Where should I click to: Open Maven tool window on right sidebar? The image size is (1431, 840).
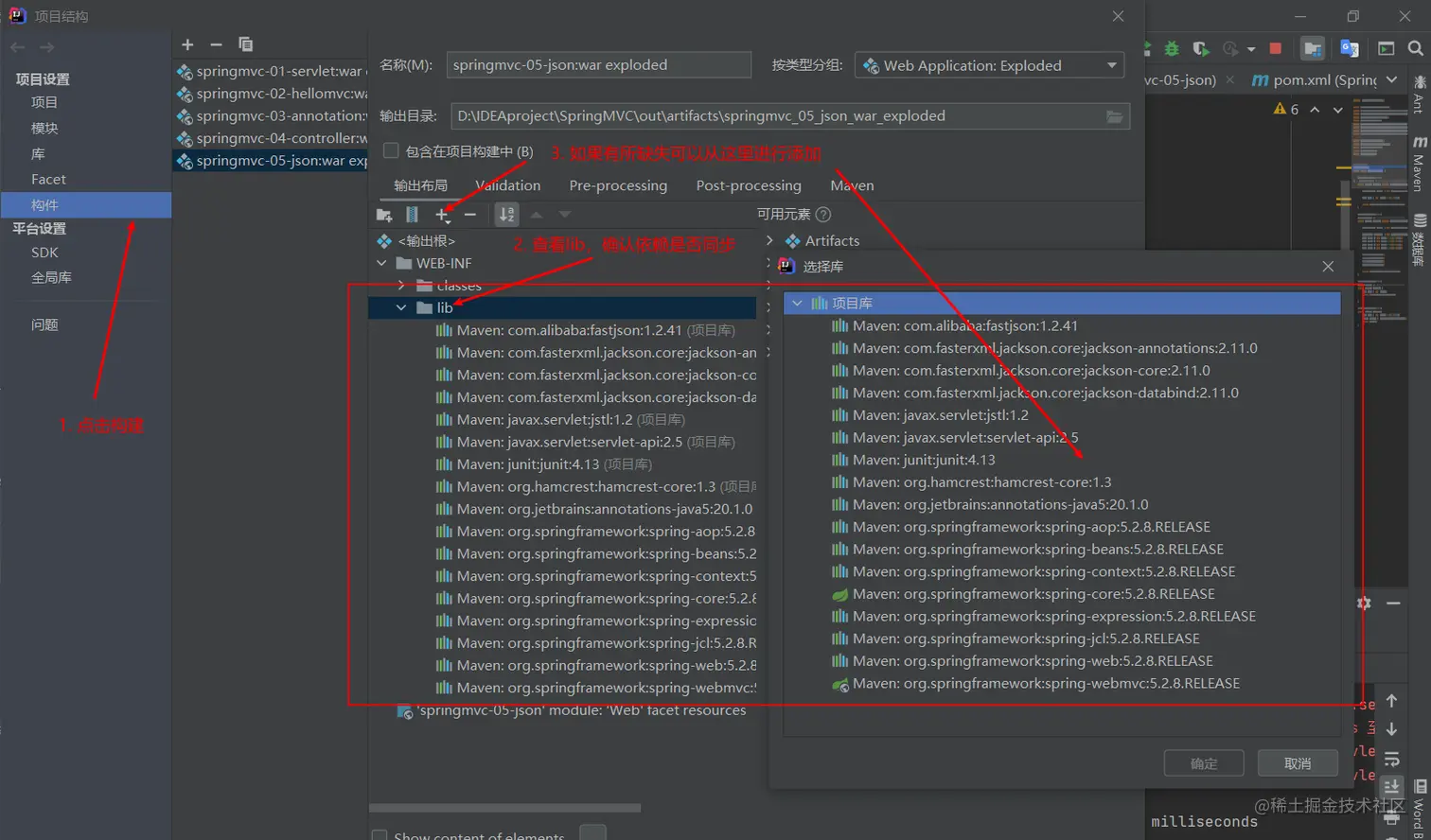(1419, 163)
